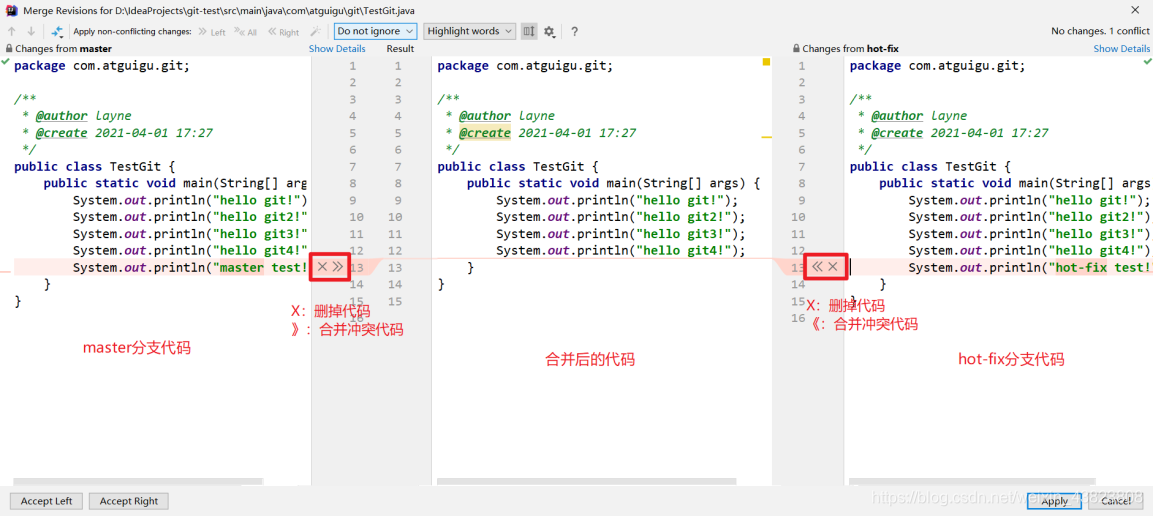Click 'hello git3!' line in hot-fix pane
Screen dimensions: 1153x516
tap(1029, 234)
